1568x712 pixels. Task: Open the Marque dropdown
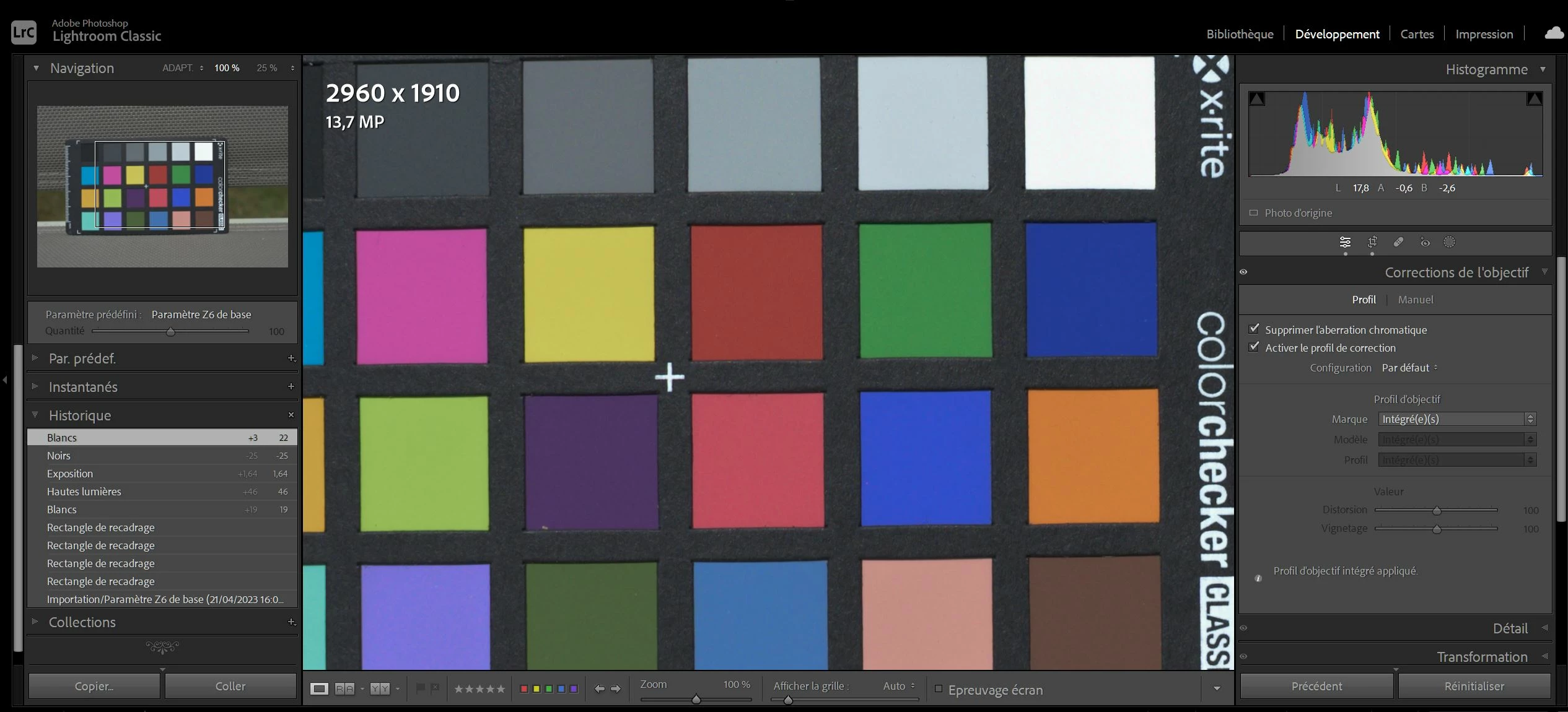[1456, 419]
